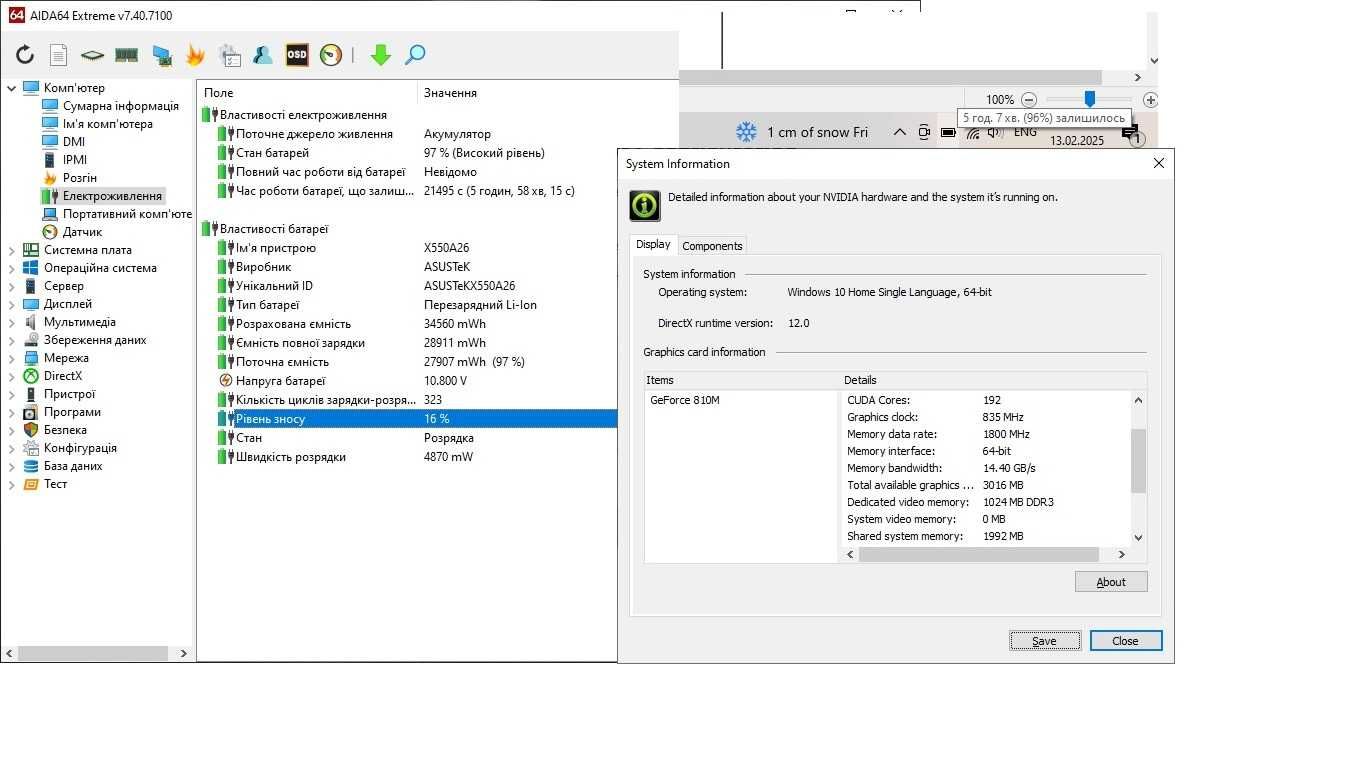
Task: Select the Стан батарей row
Action: click(407, 153)
